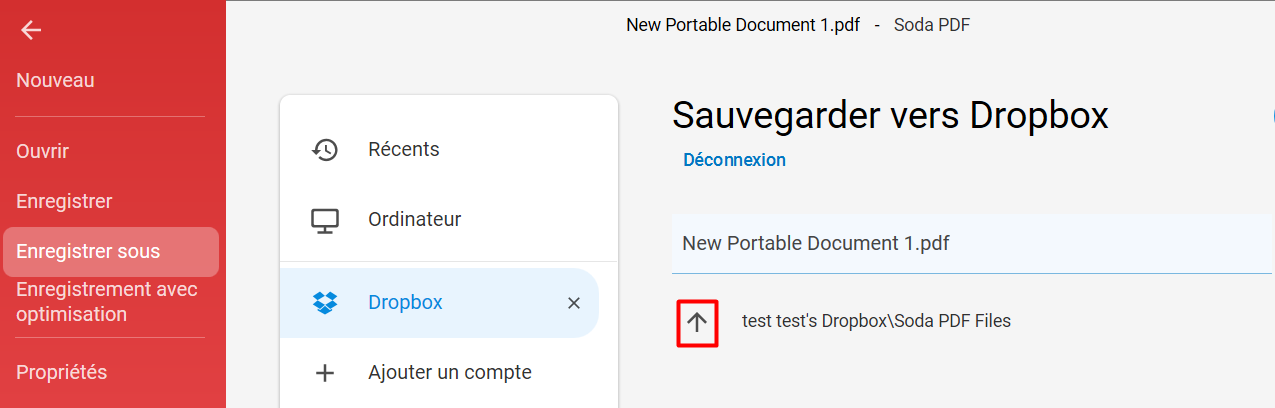Viewport: 1275px width, 408px height.
Task: Click the Déconnexion link
Action: (734, 160)
